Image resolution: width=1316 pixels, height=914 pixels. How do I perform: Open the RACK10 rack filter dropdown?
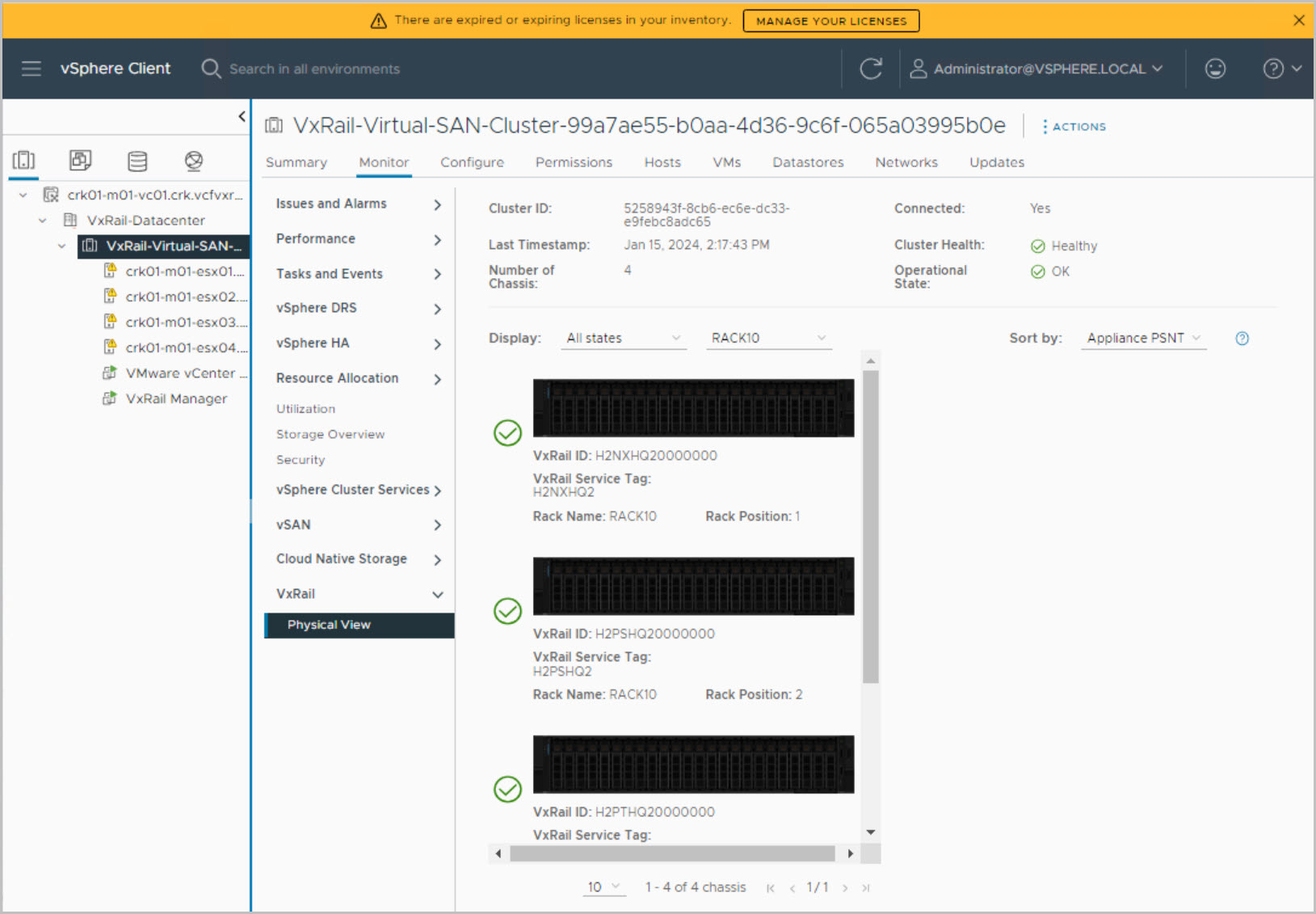click(767, 339)
